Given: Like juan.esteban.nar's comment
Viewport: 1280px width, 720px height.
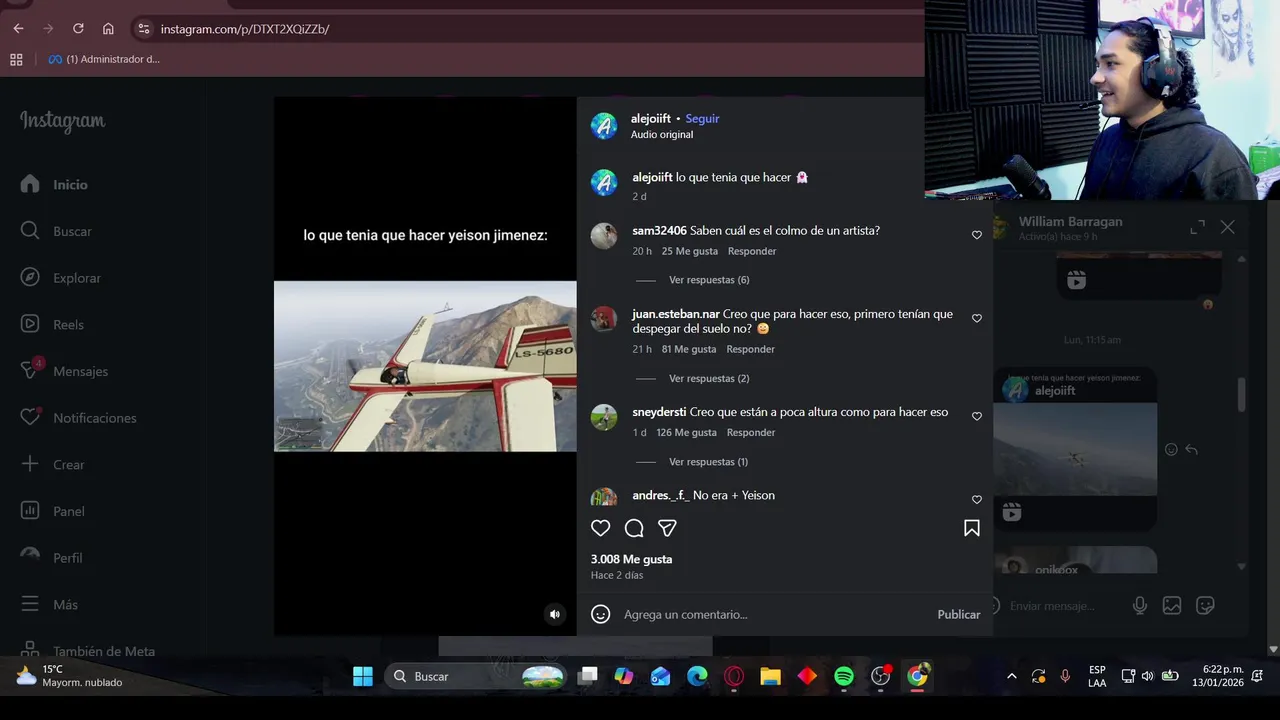Looking at the screenshot, I should [977, 318].
